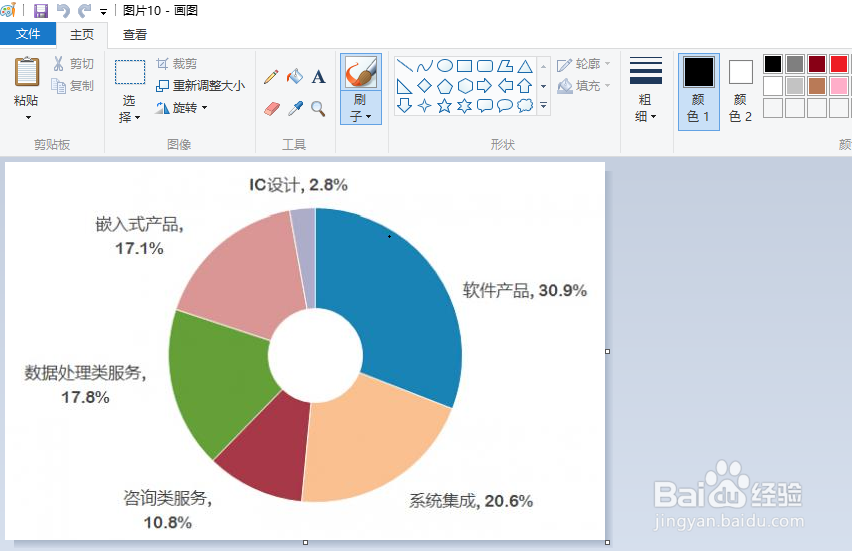Select the four-point star shape
This screenshot has height=551, width=852.
point(424,105)
